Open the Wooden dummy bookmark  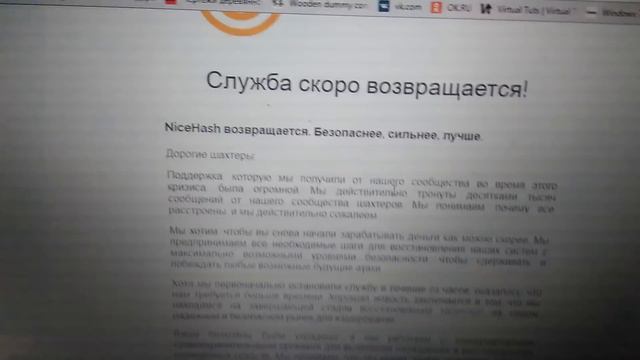pos(328,5)
